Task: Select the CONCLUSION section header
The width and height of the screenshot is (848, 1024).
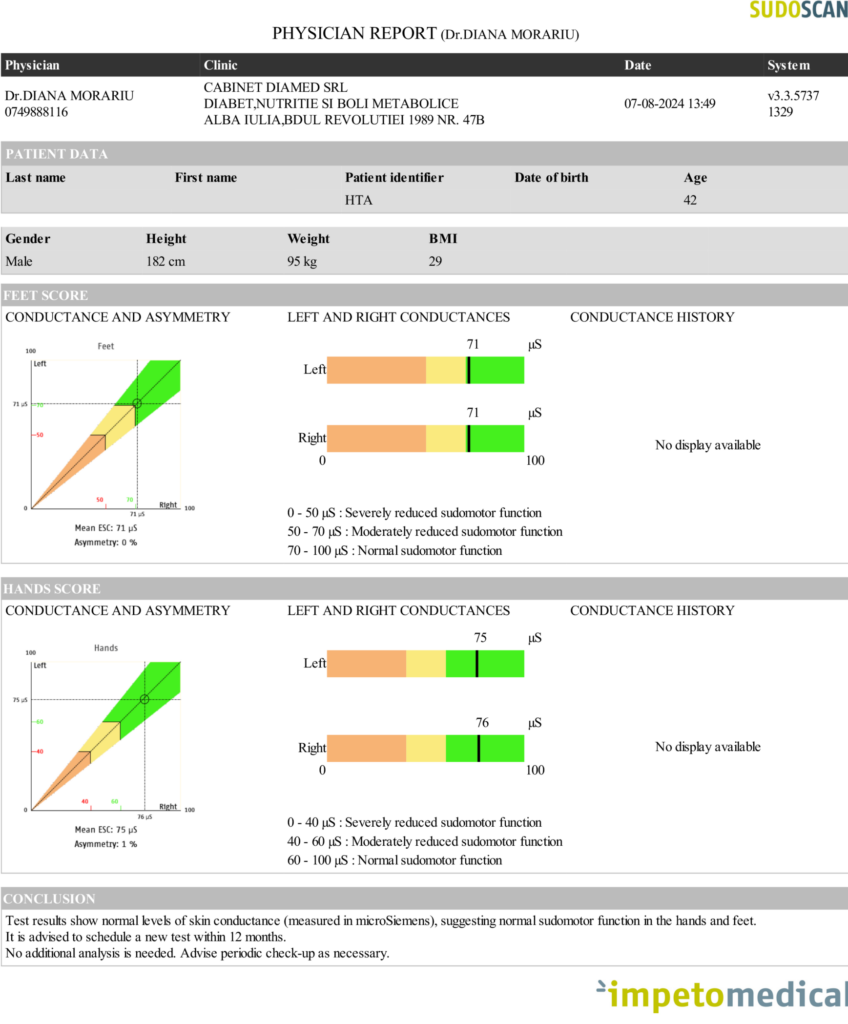Action: click(x=50, y=899)
